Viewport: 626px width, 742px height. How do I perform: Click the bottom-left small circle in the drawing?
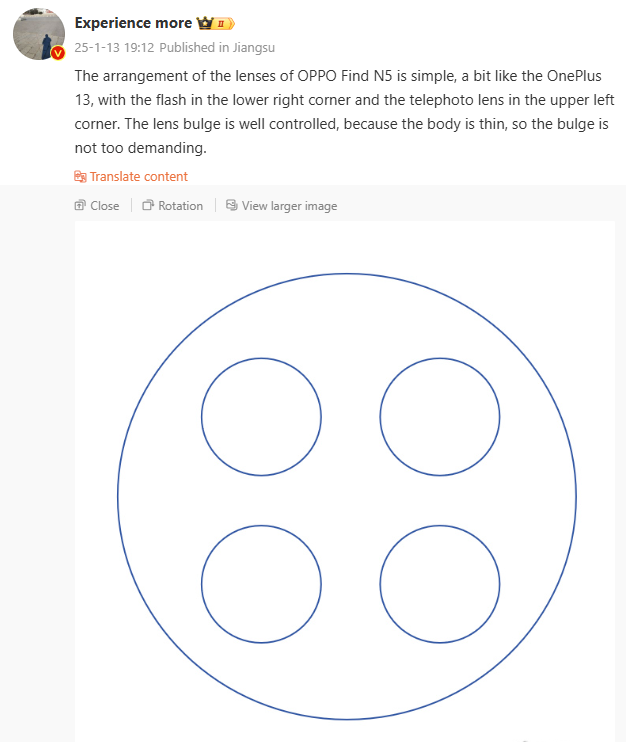pyautogui.click(x=261, y=584)
